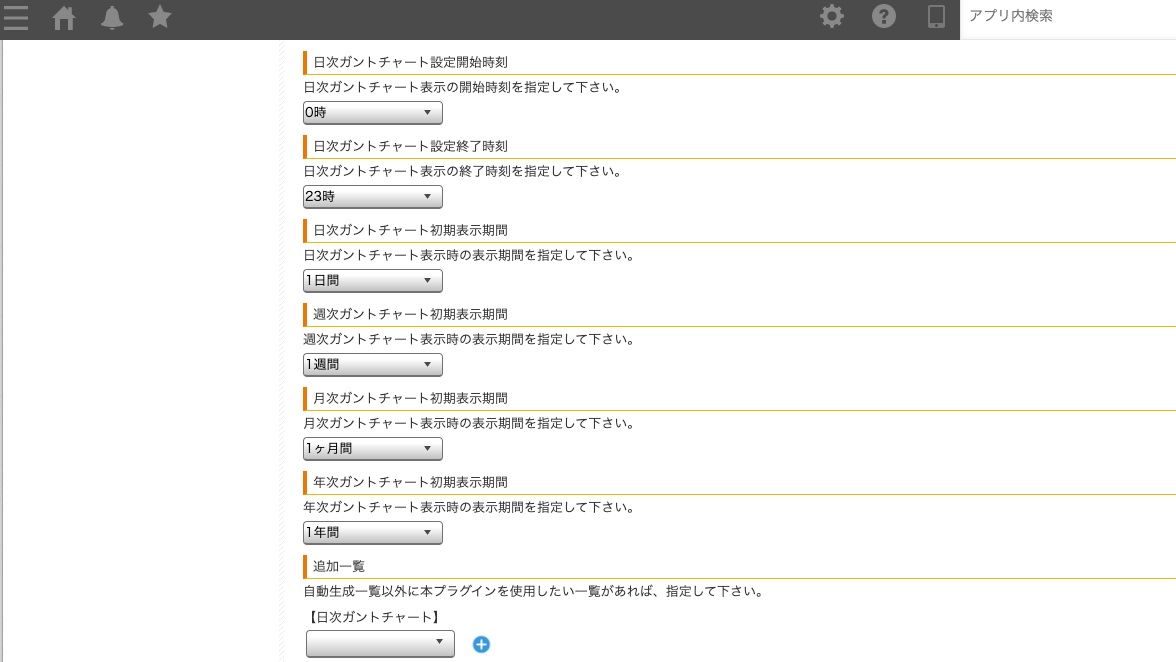Image resolution: width=1176 pixels, height=662 pixels.
Task: Click the 追加一覧 section heading
Action: [339, 566]
